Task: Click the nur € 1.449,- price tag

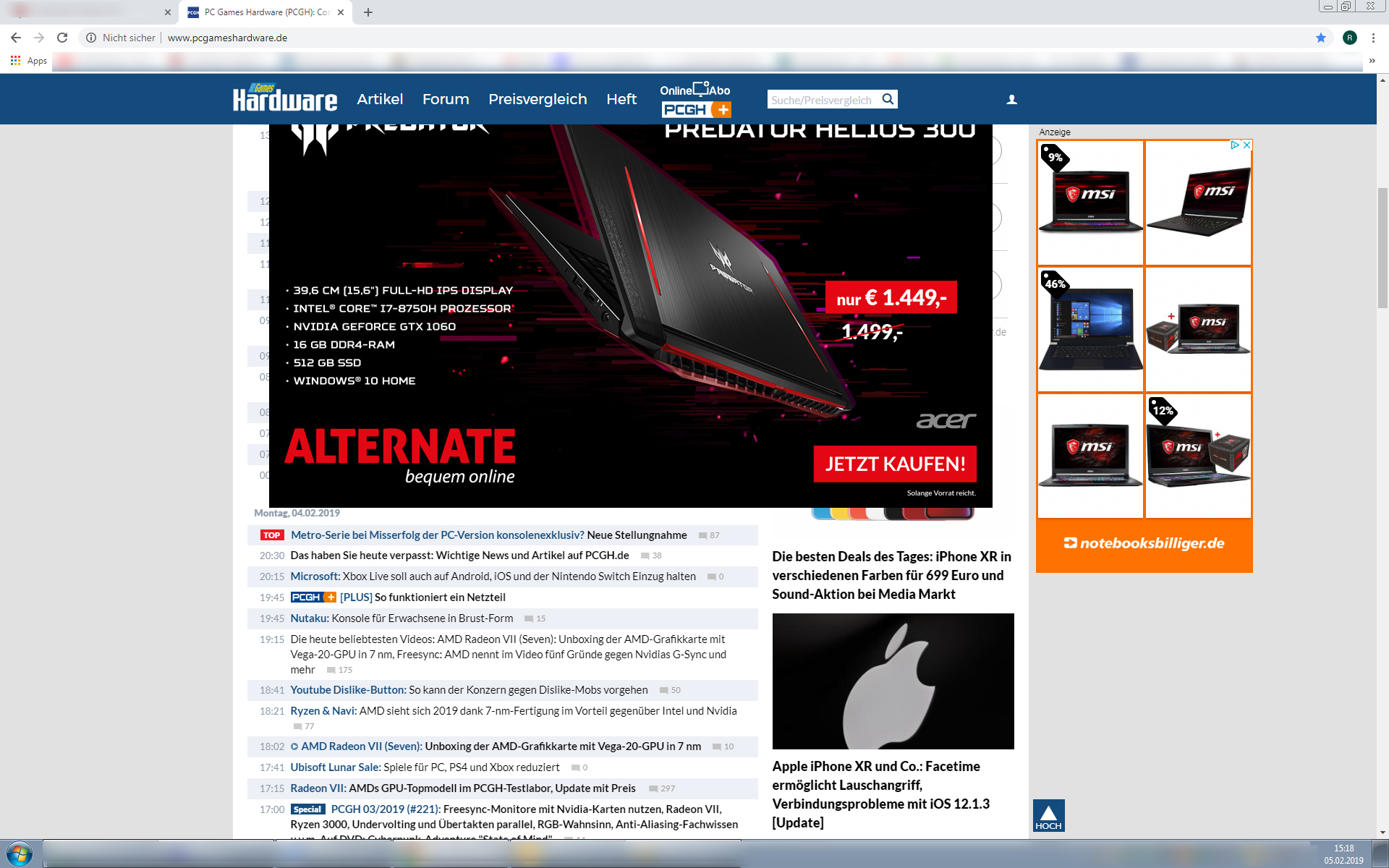Action: click(891, 297)
